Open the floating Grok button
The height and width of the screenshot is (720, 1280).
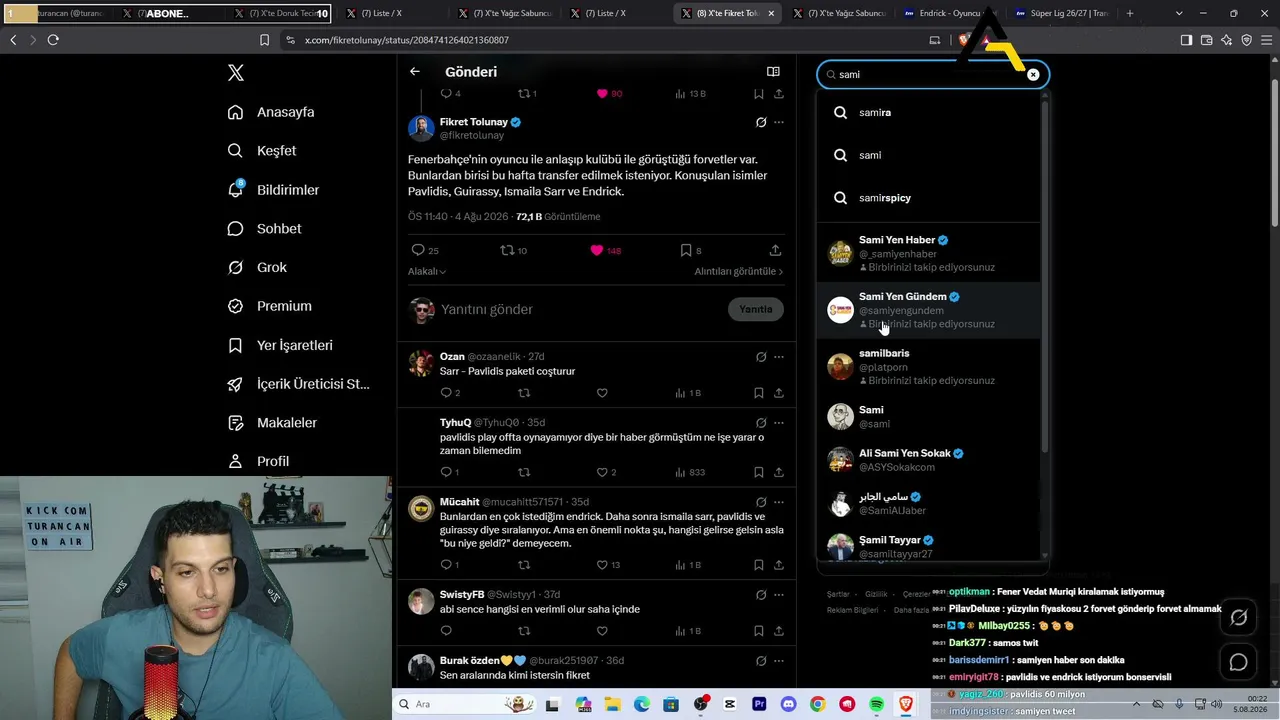coord(1238,618)
